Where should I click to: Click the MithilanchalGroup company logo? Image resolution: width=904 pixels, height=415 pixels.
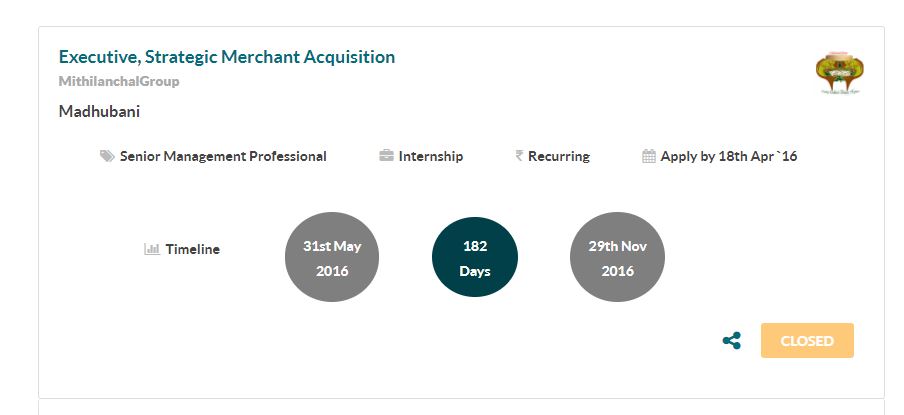tap(839, 73)
